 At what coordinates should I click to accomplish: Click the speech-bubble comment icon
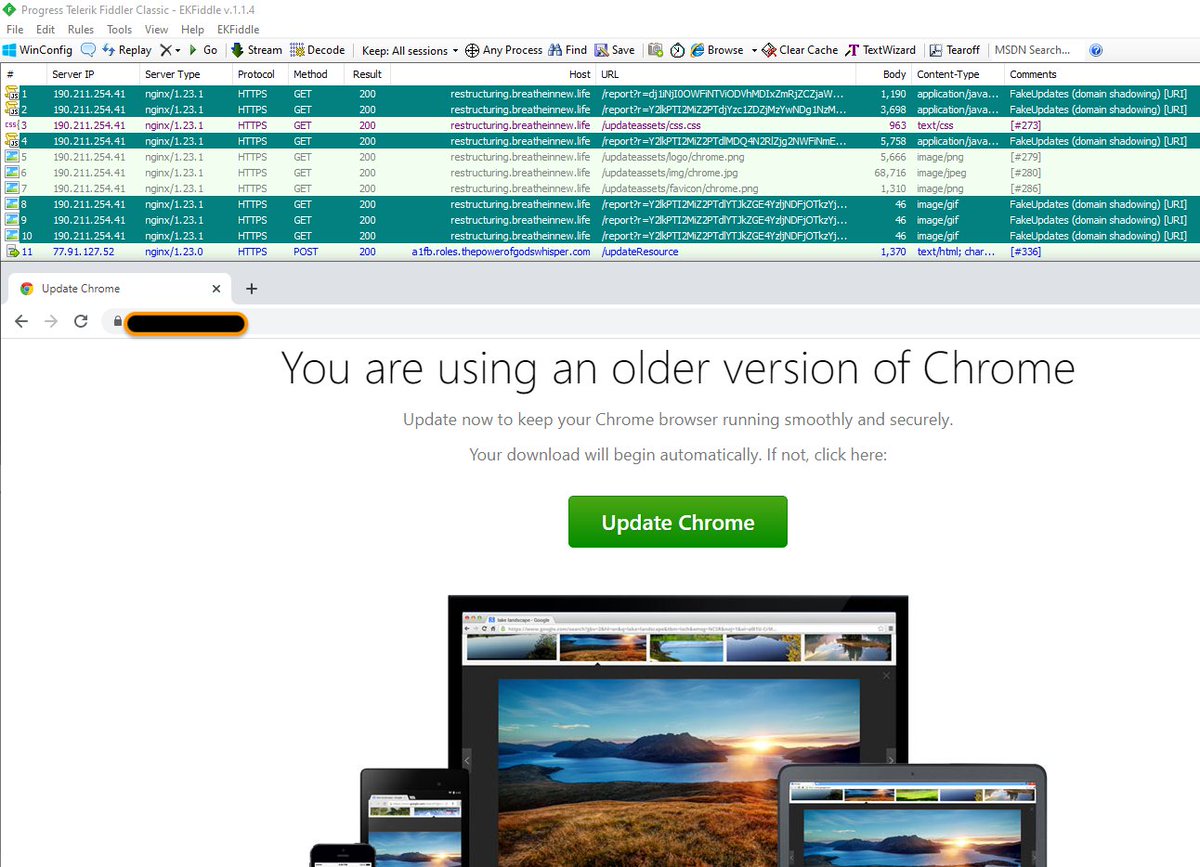(x=88, y=50)
